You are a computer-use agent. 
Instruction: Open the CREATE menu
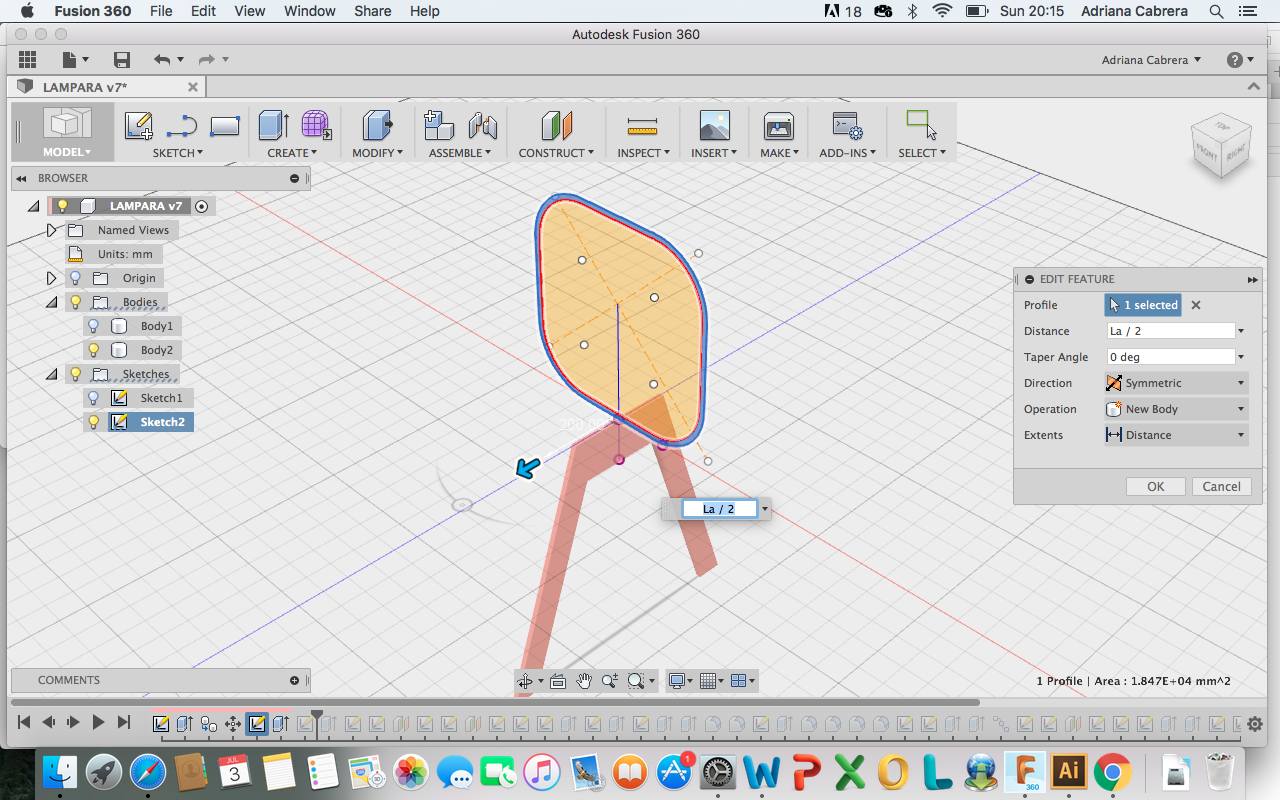(x=292, y=153)
